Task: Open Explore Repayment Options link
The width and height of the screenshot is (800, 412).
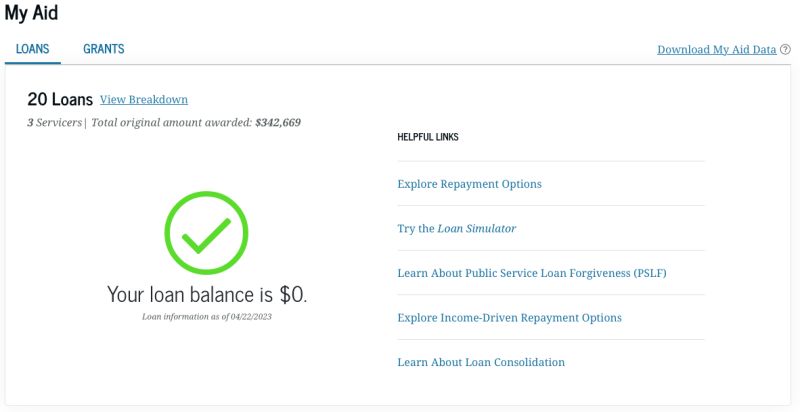Action: point(469,184)
